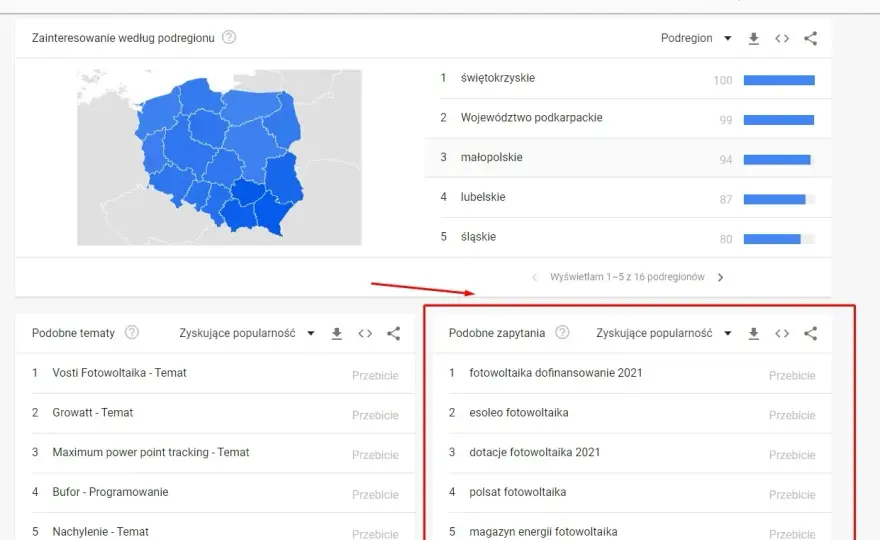Open Zyskujące popularność dropdown in Podobne tematy
This screenshot has height=540, width=880.
[x=247, y=333]
